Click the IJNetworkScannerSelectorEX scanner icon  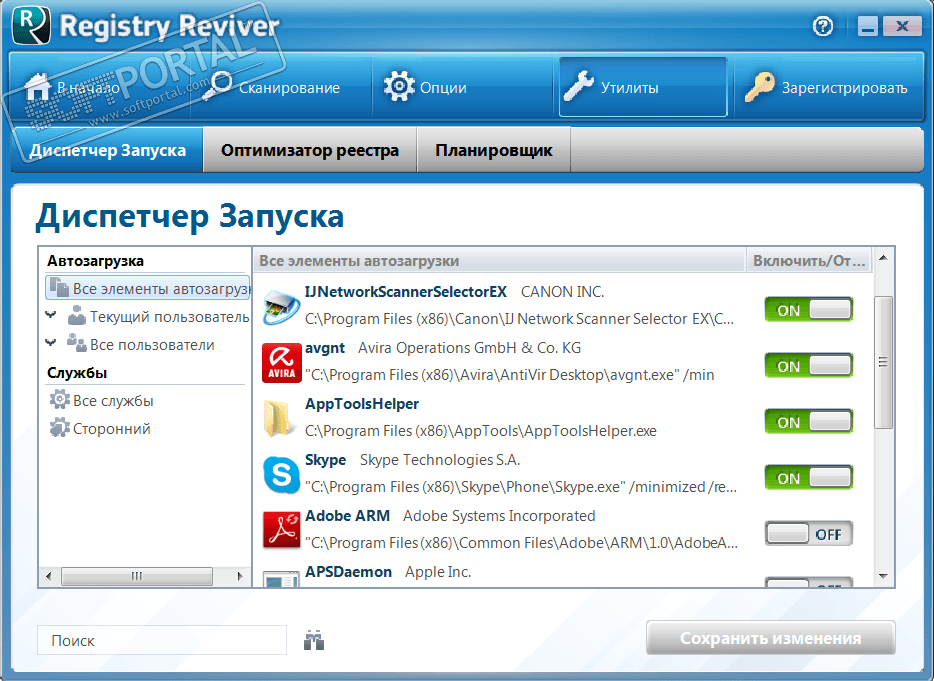click(x=281, y=307)
